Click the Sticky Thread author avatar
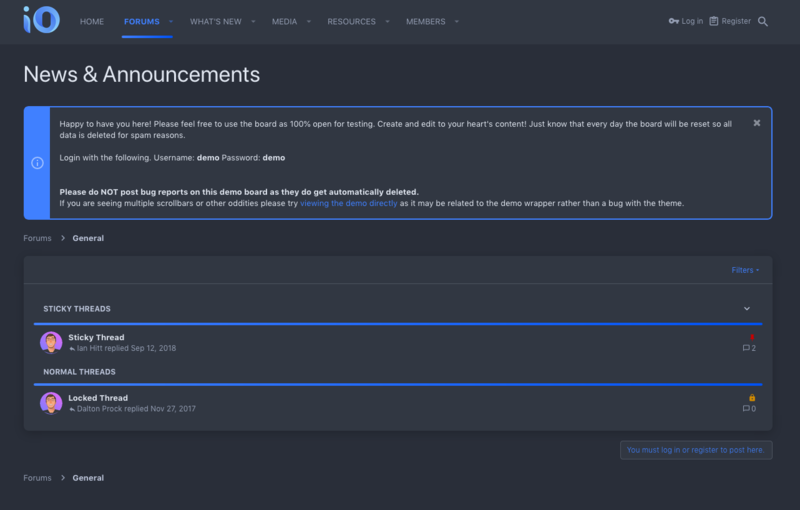800x510 pixels. coord(51,343)
